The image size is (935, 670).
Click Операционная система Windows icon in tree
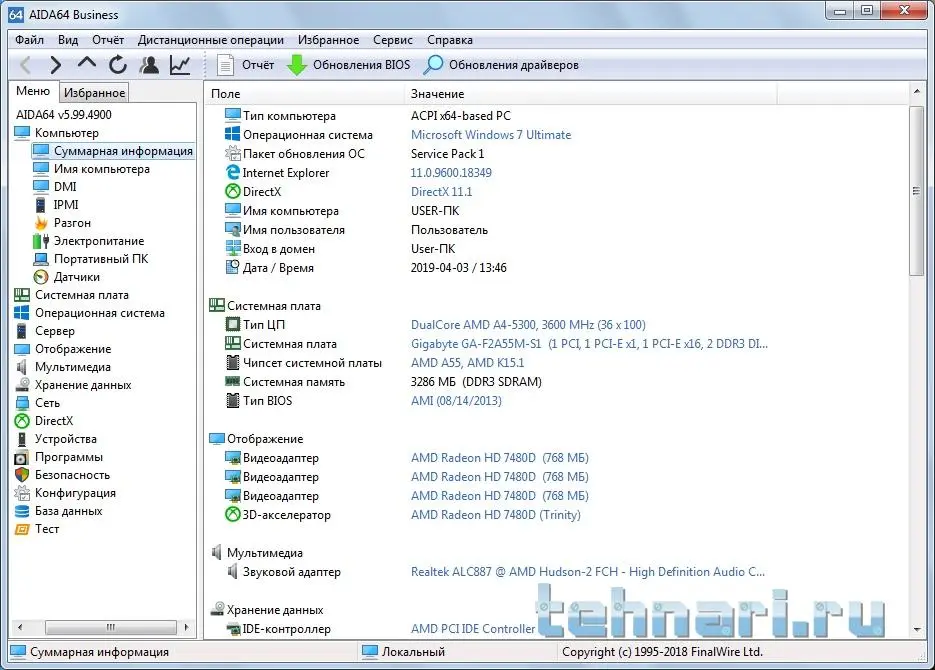tap(22, 313)
